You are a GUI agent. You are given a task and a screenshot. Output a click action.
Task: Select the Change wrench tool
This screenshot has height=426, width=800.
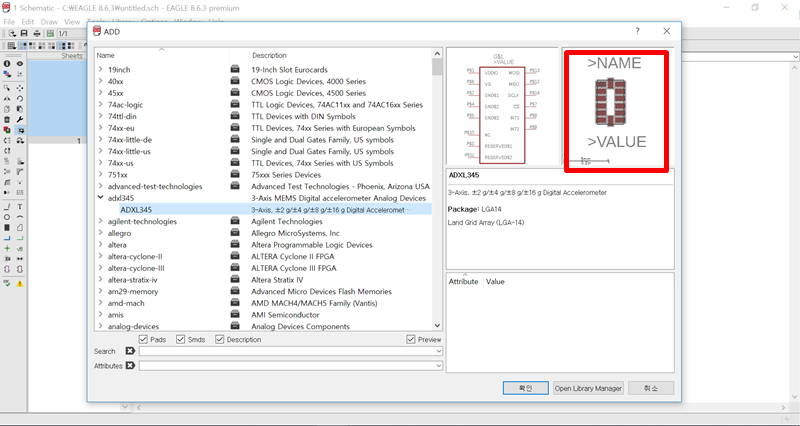[20, 119]
